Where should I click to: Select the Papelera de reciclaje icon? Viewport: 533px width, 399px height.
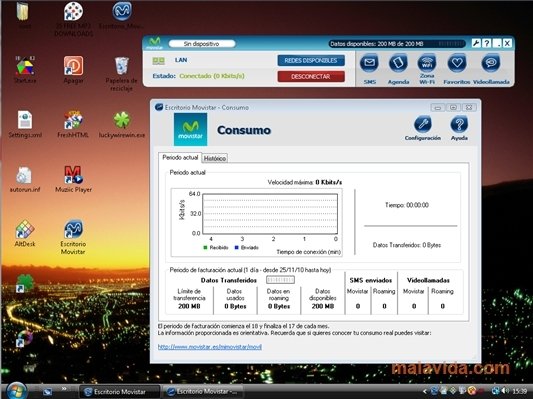[x=121, y=74]
